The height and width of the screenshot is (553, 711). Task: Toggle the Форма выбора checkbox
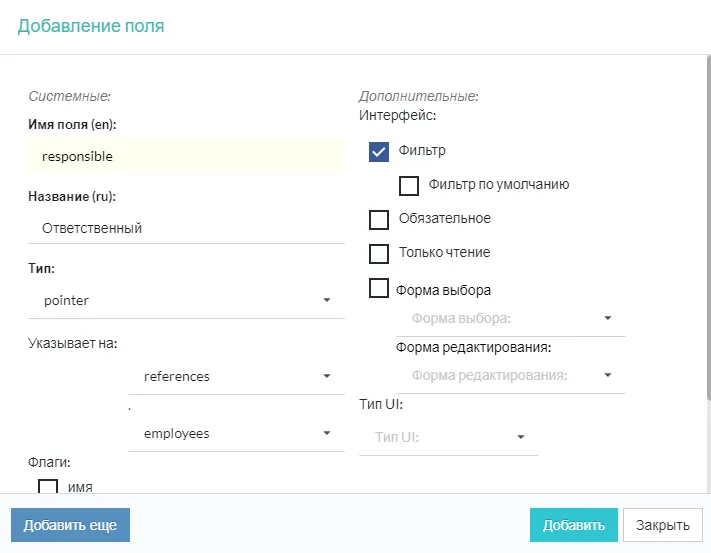click(379, 289)
